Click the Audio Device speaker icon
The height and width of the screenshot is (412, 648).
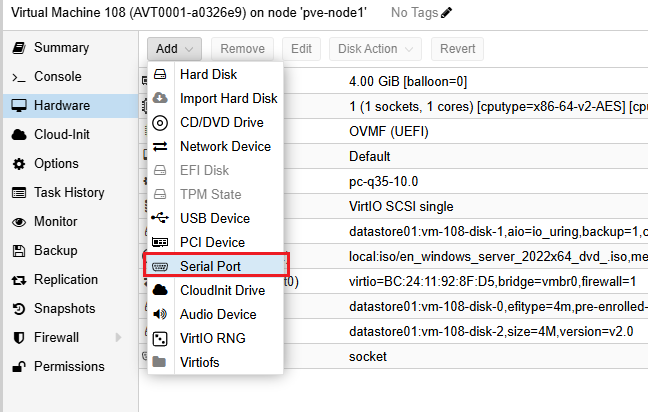[x=160, y=314]
